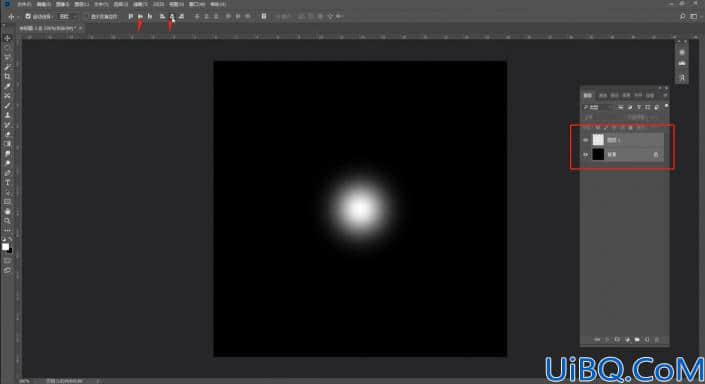Hide the Background layer with its eye icon
The height and width of the screenshot is (384, 705).
click(585, 155)
